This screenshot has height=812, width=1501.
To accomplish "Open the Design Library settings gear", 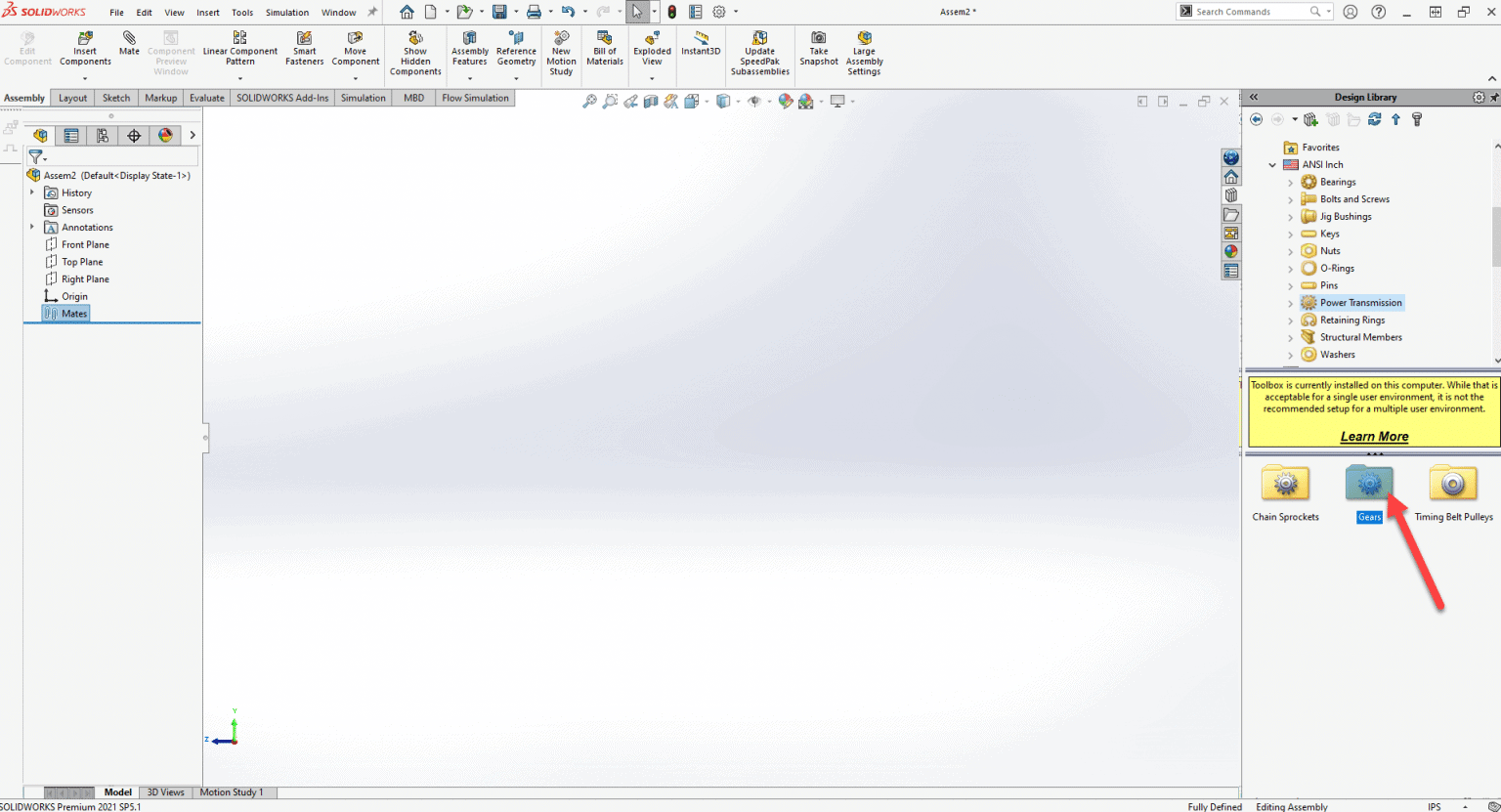I will tap(1479, 97).
